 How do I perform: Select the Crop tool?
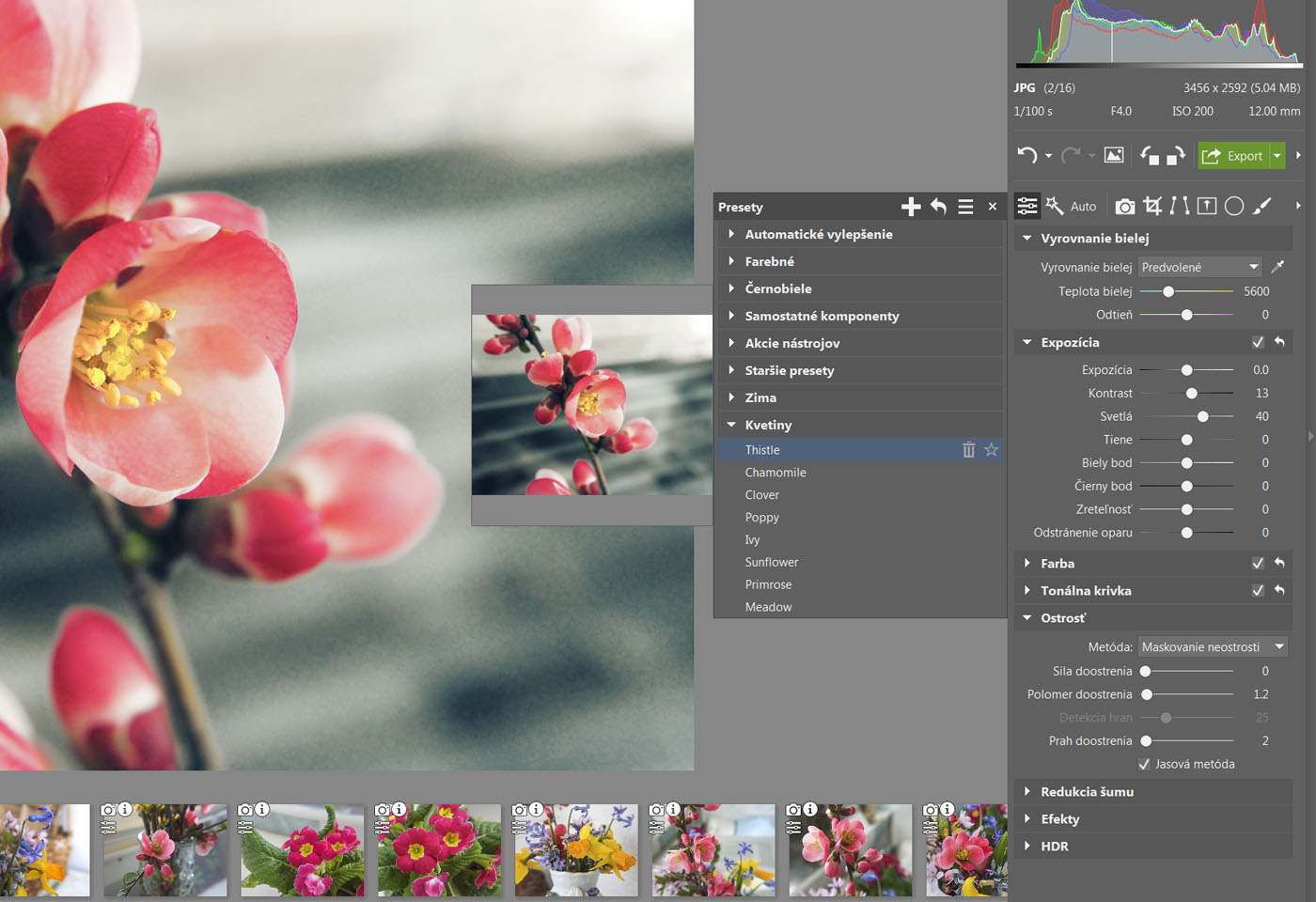pos(1153,206)
